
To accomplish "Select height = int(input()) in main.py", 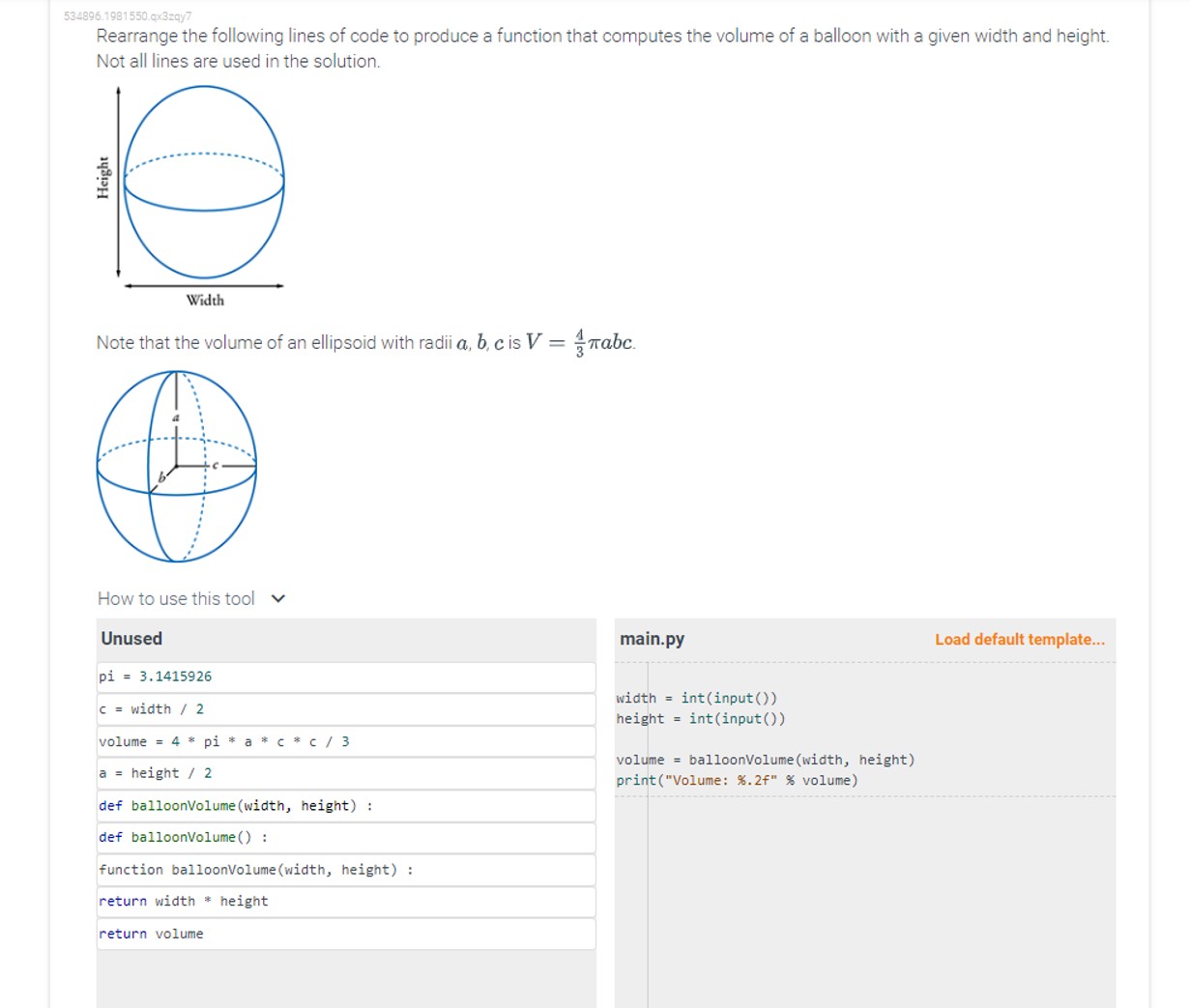I will [698, 718].
